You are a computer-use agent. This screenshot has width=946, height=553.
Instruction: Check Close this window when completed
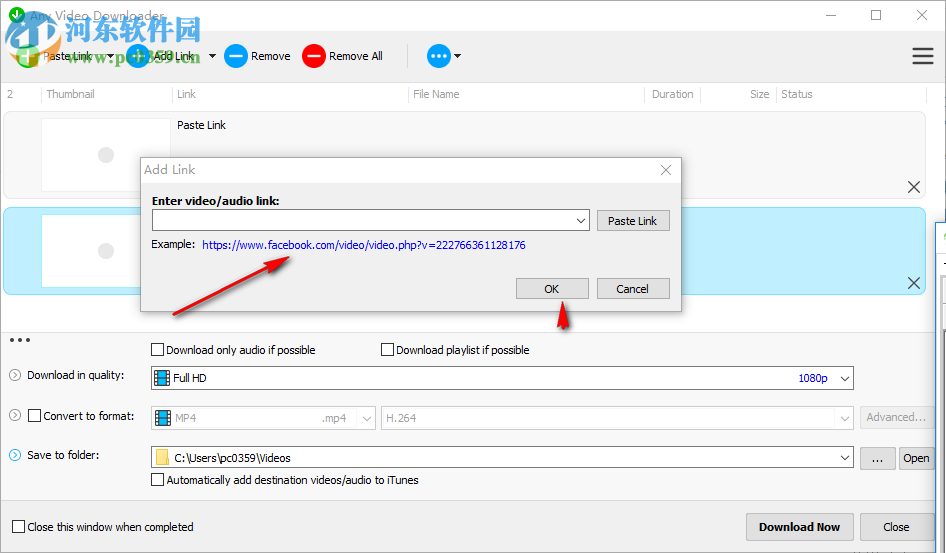19,526
